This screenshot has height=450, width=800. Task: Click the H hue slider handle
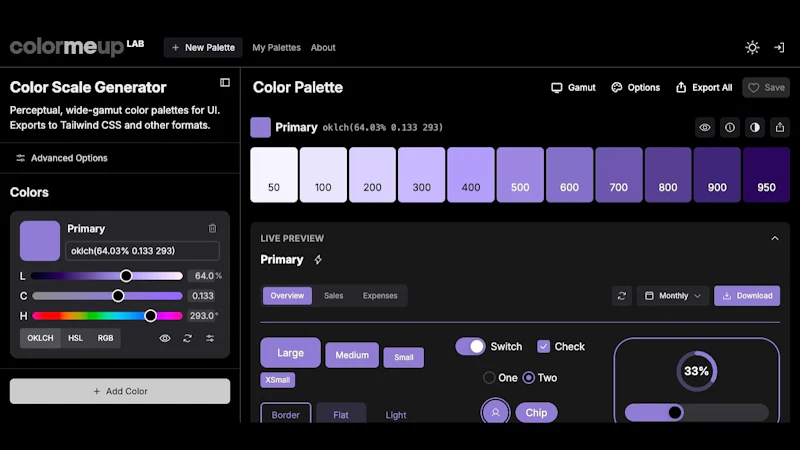click(x=150, y=316)
